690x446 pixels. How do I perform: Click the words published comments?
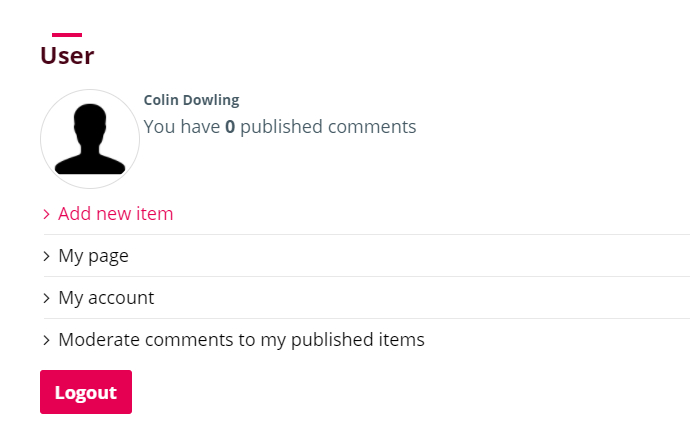tap(328, 127)
